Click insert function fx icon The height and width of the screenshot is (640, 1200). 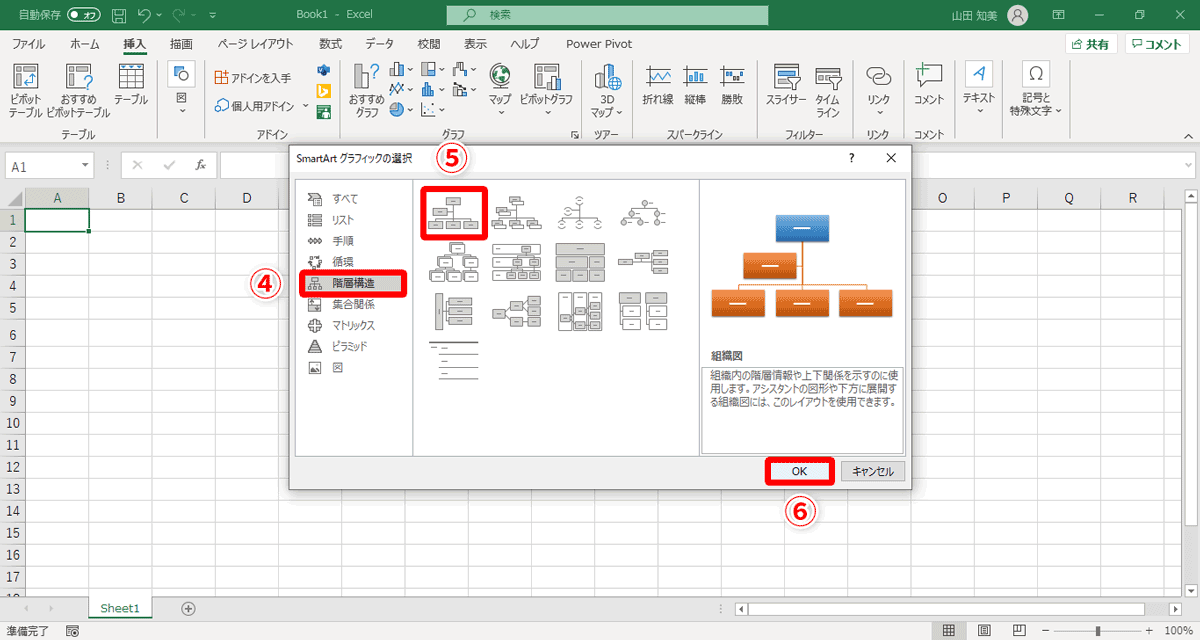coord(201,166)
